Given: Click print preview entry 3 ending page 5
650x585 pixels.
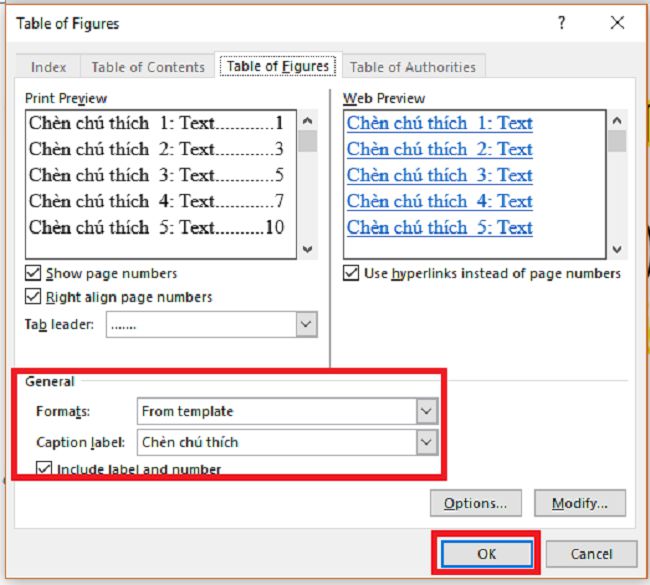Looking at the screenshot, I should 156,175.
